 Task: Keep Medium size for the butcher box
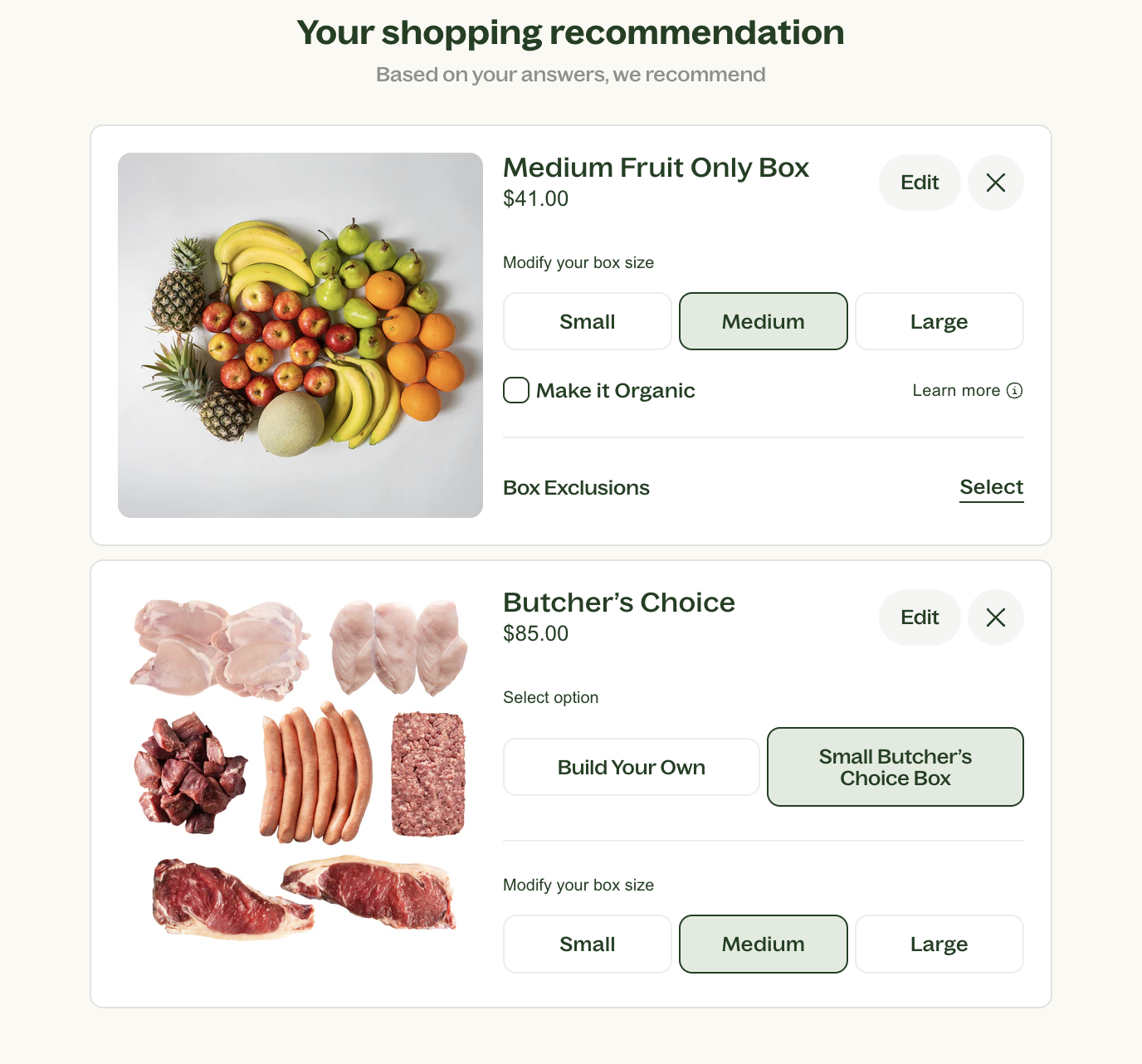coord(763,944)
